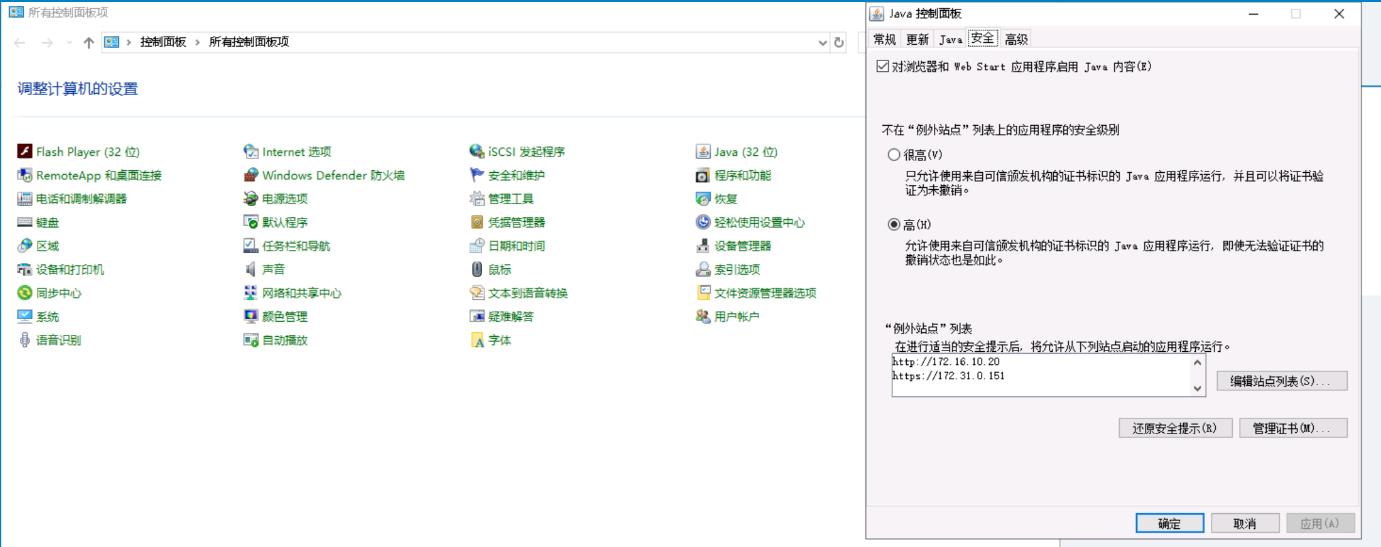Click the Back arrow in control panel
The width and height of the screenshot is (1381, 547).
coord(21,42)
